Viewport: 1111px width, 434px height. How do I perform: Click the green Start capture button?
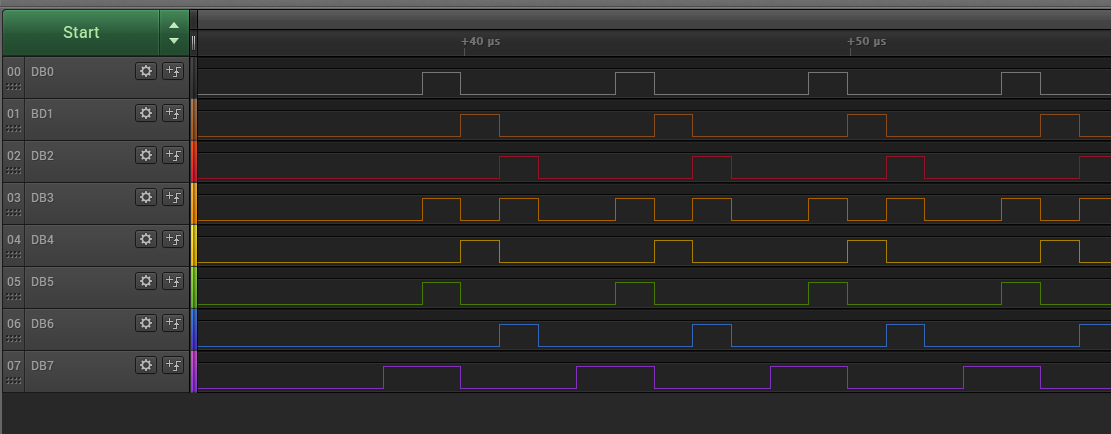81,33
